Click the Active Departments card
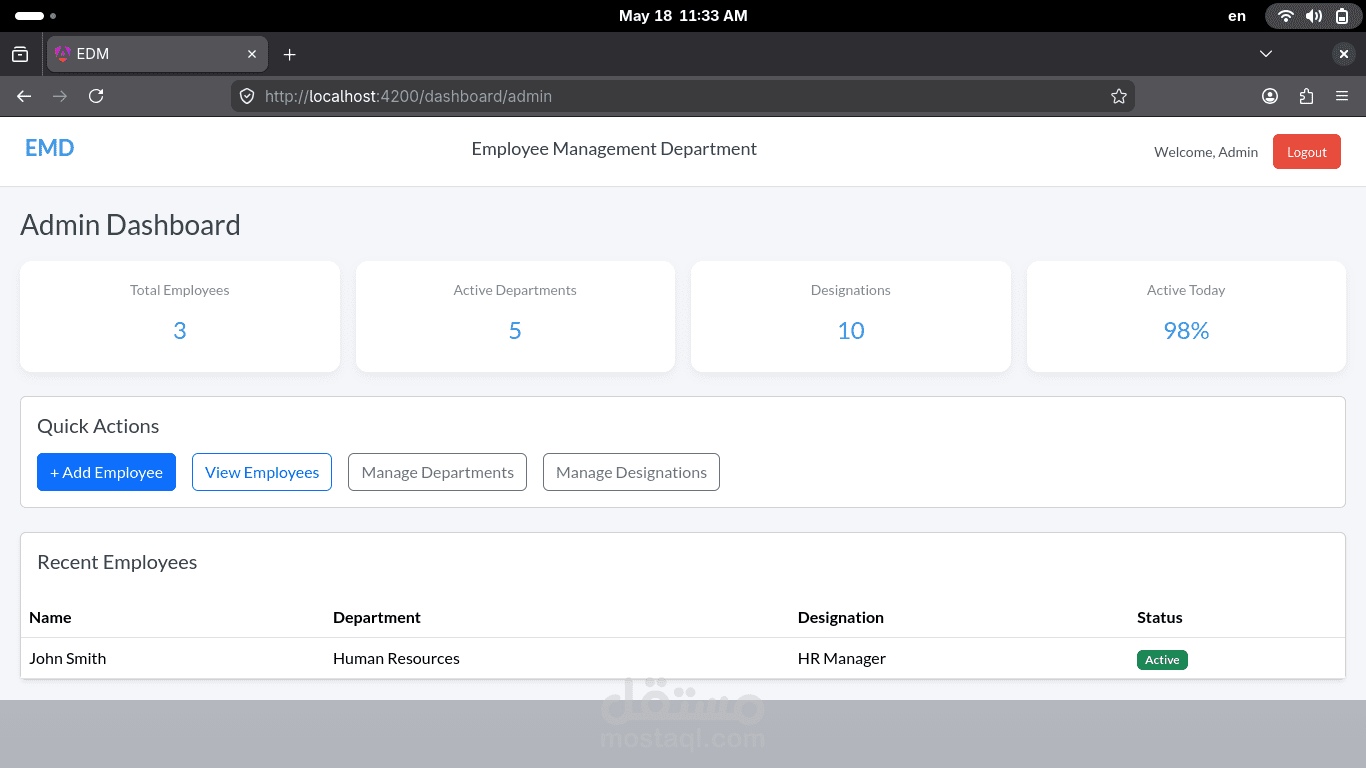The image size is (1366, 768). click(x=515, y=316)
